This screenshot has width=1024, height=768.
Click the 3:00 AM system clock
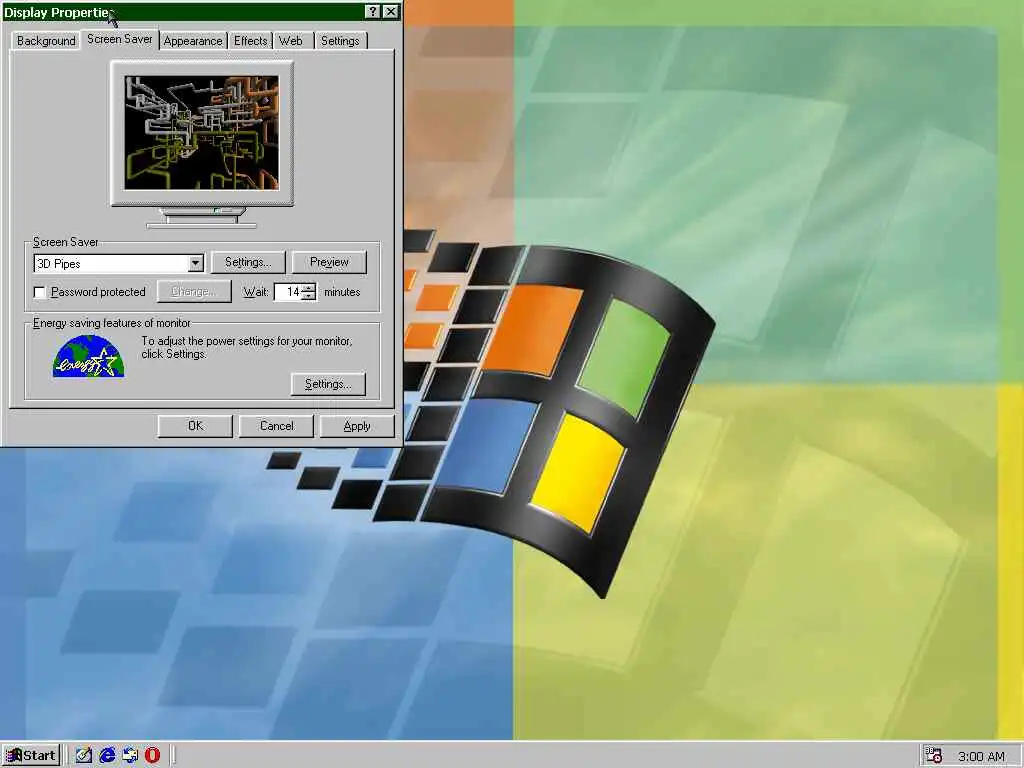pos(981,757)
